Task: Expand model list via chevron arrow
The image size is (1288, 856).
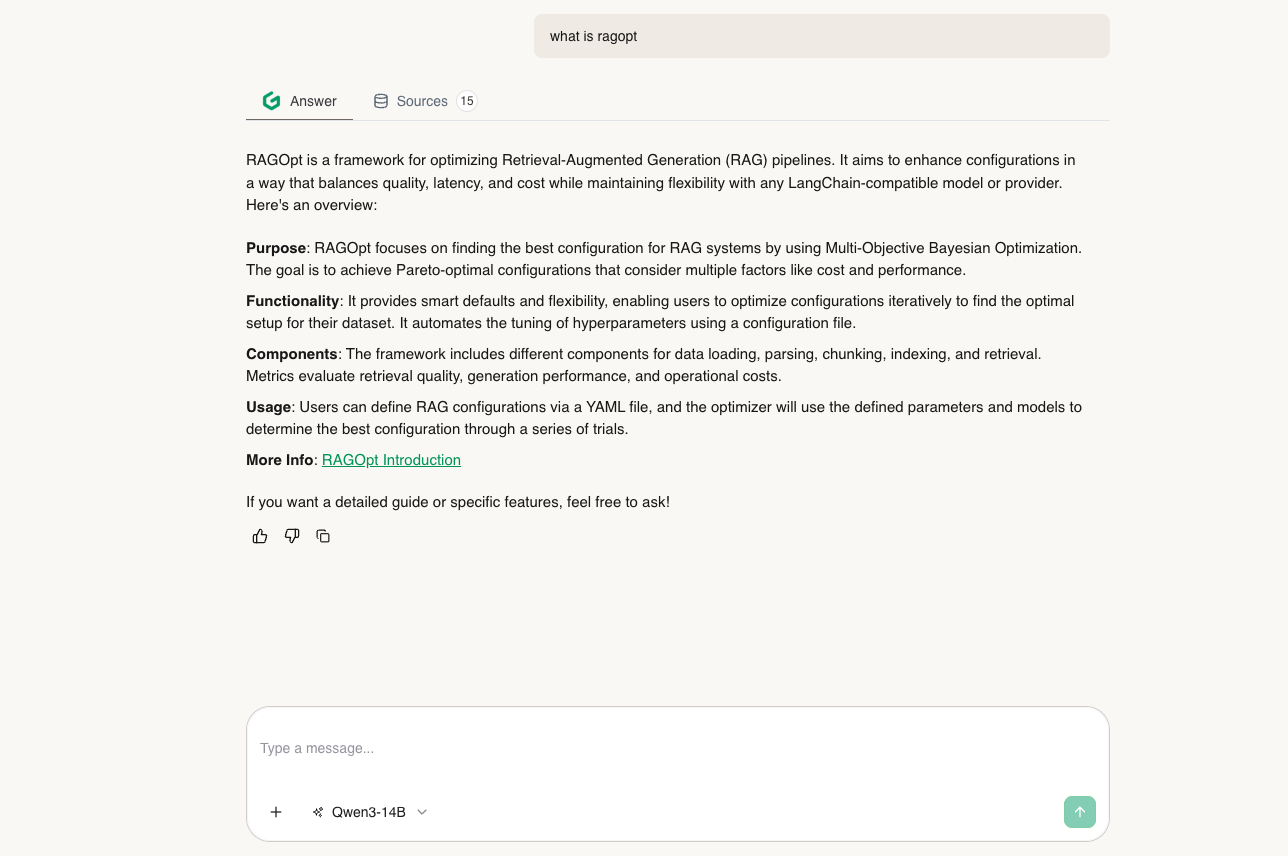Action: tap(422, 812)
